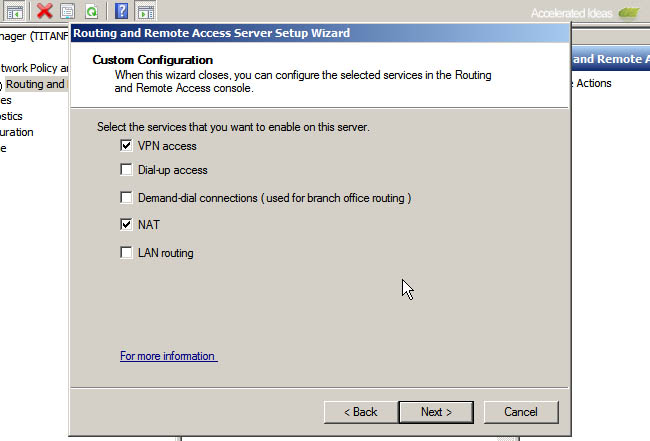650x441 pixels.
Task: Select Routing and Remote Access tree node
Action: [35, 84]
